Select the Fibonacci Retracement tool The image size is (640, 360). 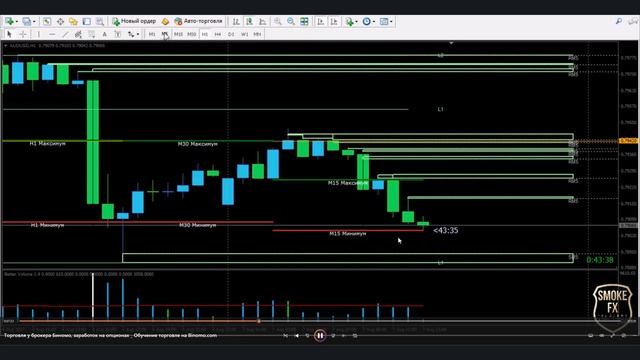click(x=91, y=34)
